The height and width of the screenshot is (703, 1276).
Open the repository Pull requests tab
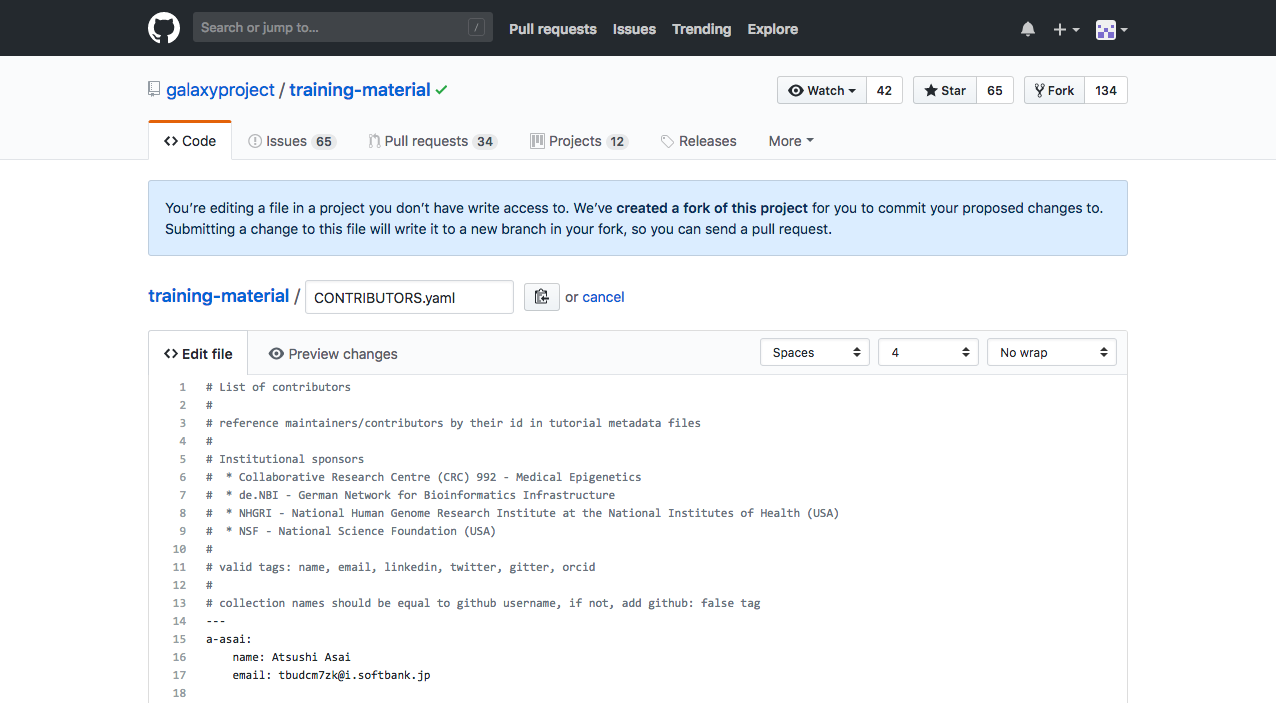tap(432, 141)
